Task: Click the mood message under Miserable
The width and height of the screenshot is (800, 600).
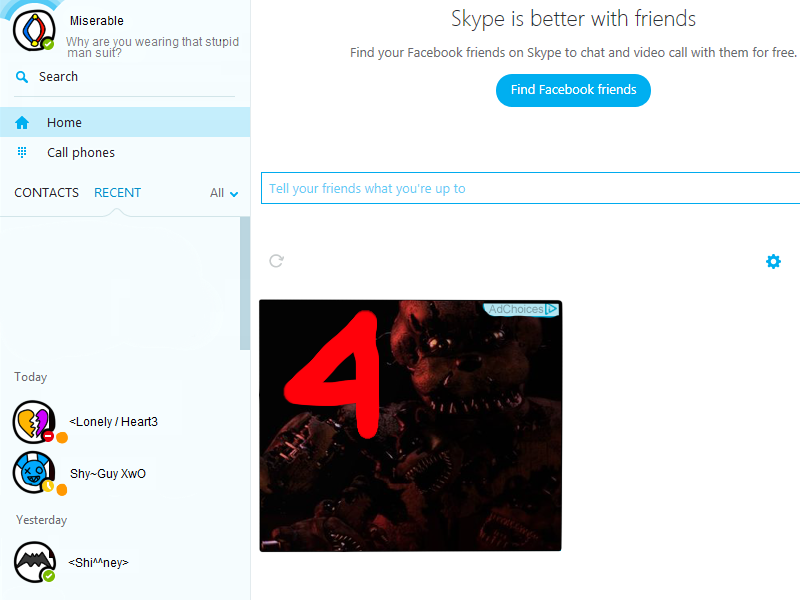Action: (152, 47)
